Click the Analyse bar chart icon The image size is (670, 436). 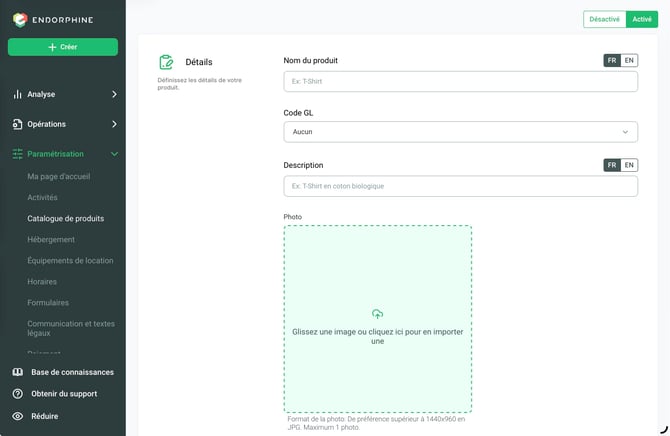[17, 94]
